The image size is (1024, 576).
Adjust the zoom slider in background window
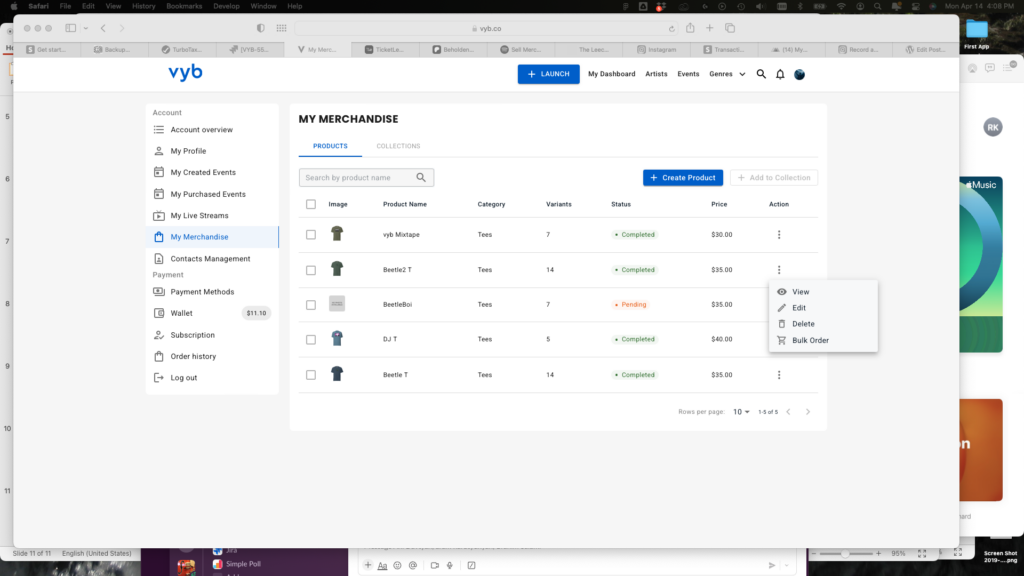click(846, 553)
